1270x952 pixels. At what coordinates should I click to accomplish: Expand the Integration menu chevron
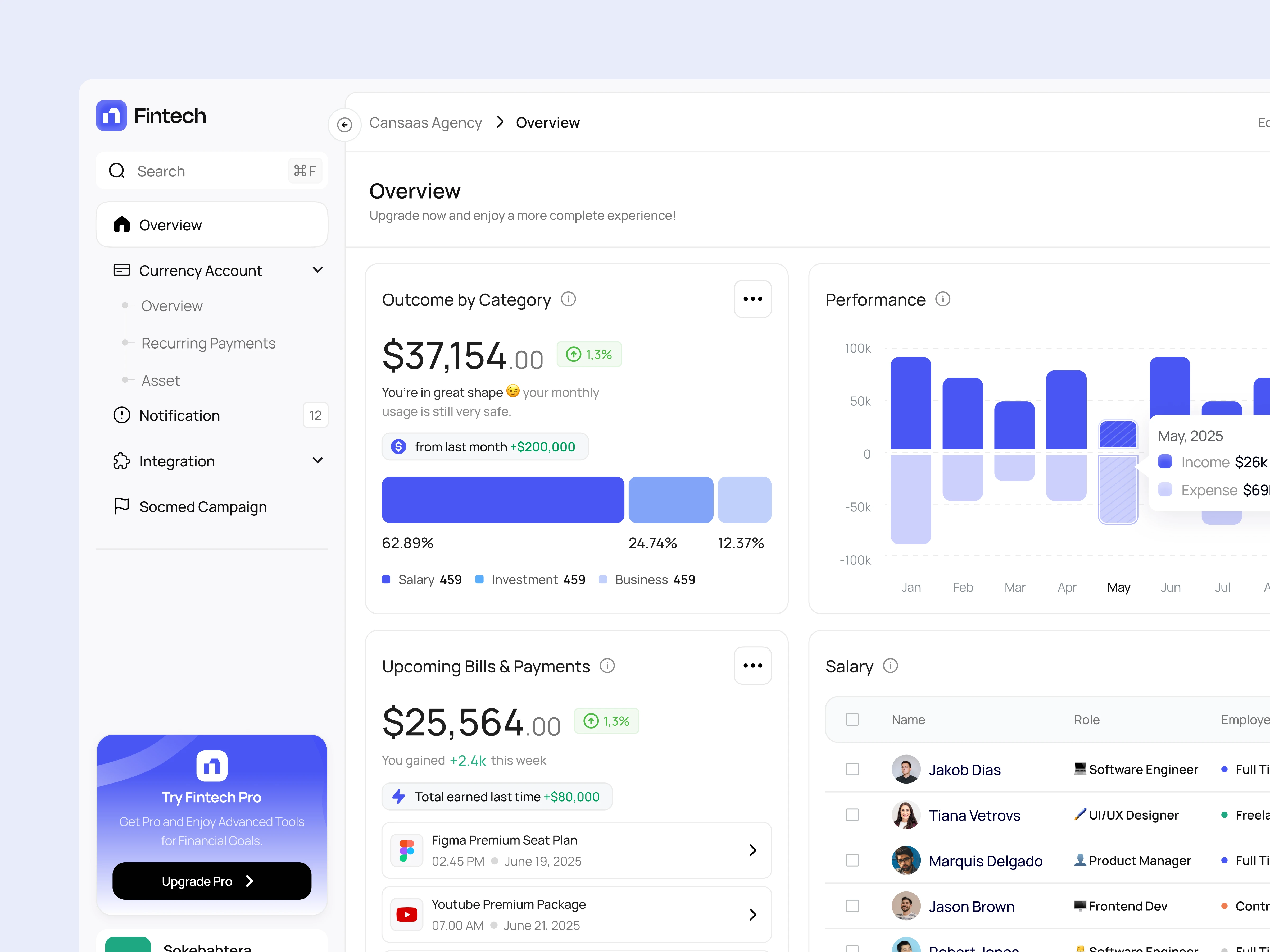pos(317,461)
